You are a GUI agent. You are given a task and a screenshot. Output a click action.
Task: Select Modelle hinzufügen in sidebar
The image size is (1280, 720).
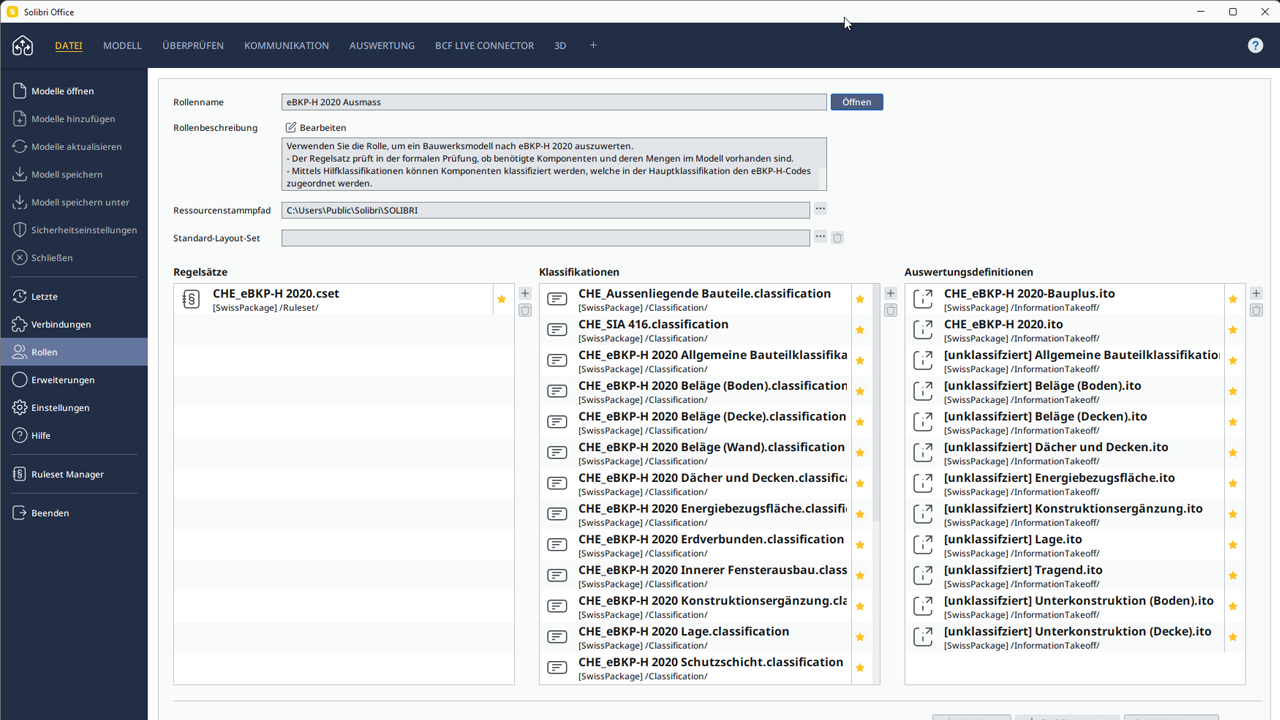click(x=74, y=119)
